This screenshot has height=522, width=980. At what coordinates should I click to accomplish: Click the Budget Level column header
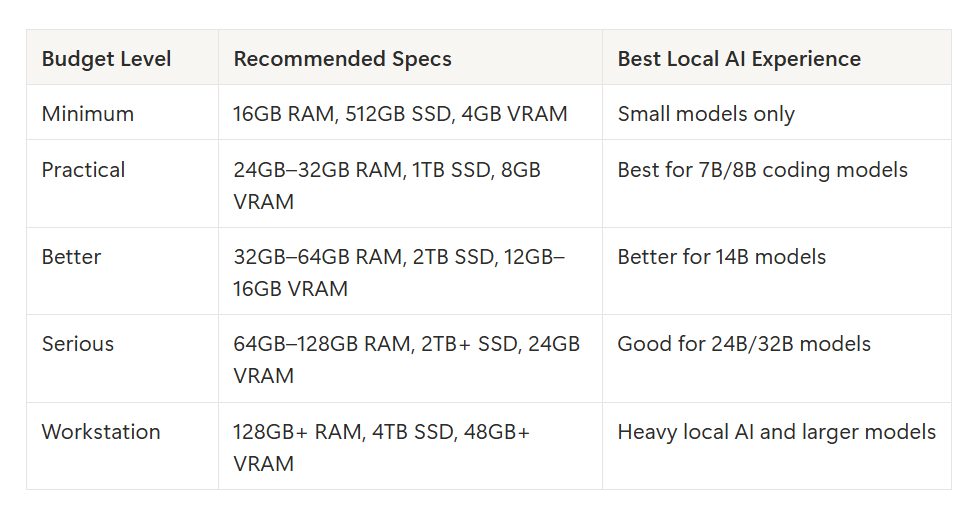122,58
